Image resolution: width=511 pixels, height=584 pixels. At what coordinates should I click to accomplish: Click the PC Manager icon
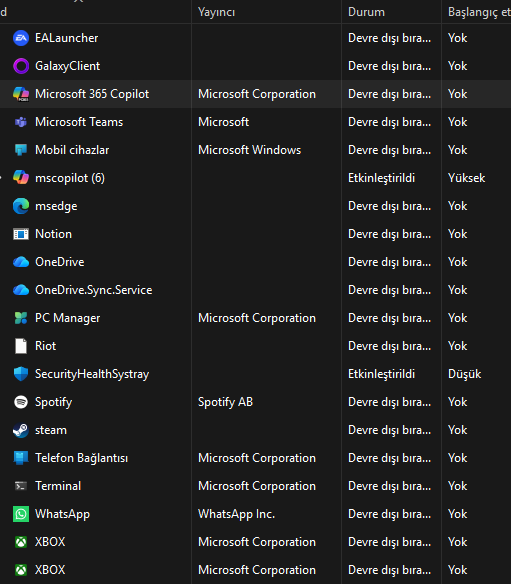pyautogui.click(x=21, y=318)
